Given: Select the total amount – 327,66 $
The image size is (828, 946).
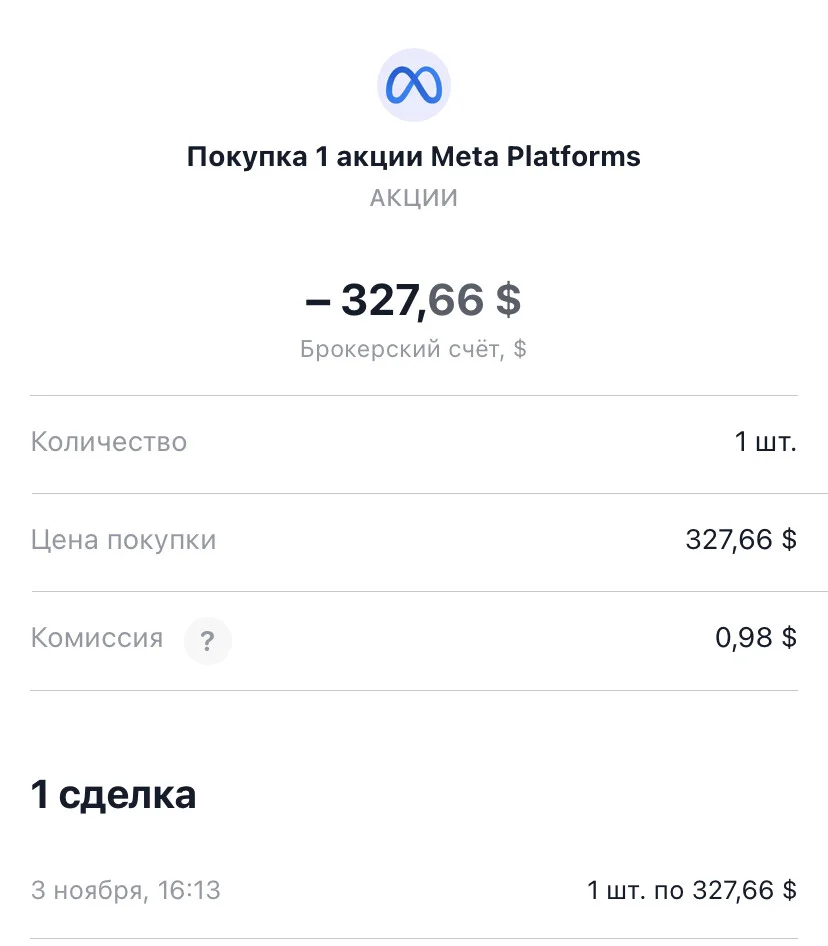Looking at the screenshot, I should pos(413,300).
